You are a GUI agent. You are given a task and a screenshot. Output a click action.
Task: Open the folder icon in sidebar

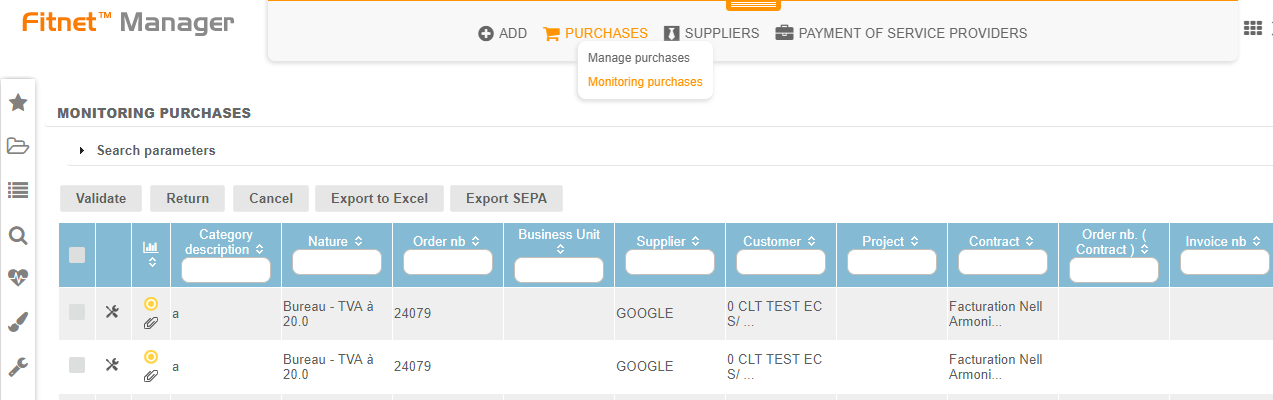pyautogui.click(x=18, y=146)
